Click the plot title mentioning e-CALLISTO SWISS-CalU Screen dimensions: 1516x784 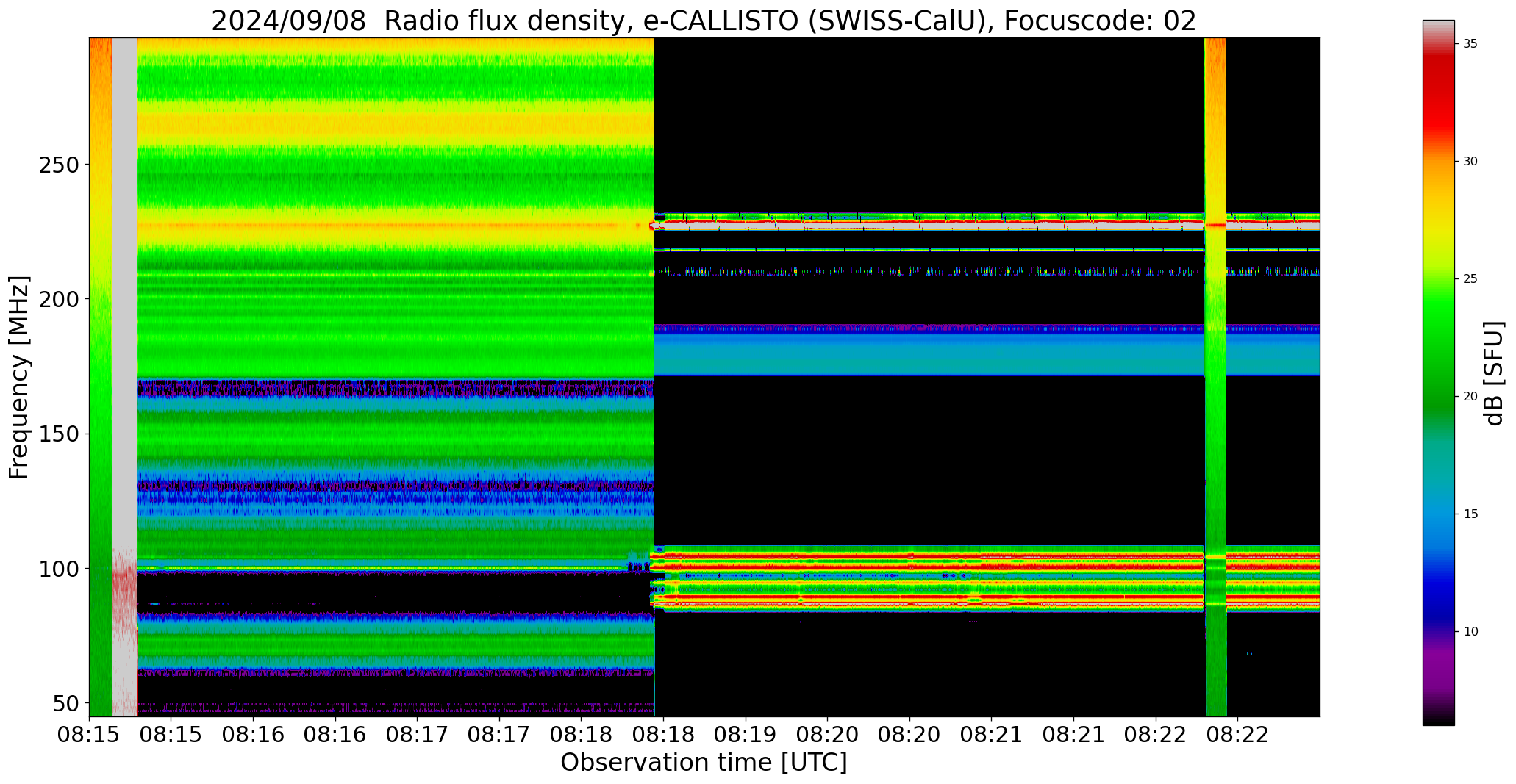(x=704, y=21)
